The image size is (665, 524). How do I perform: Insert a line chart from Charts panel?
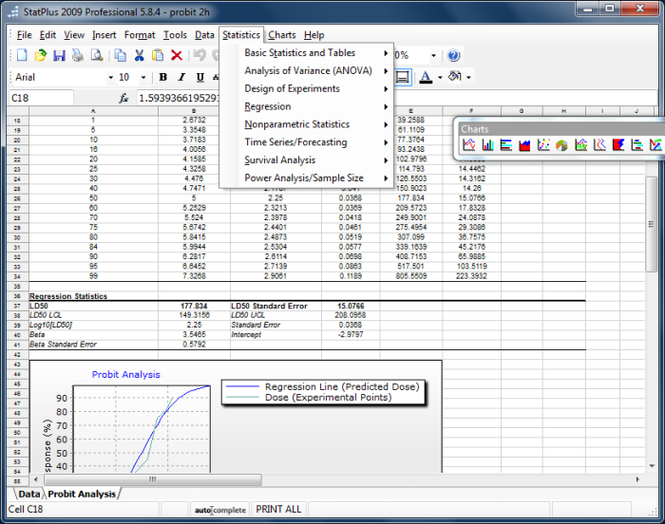coord(469,145)
